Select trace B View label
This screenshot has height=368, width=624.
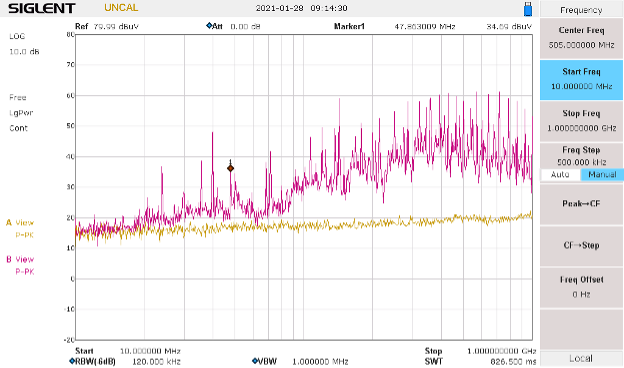tap(20, 259)
